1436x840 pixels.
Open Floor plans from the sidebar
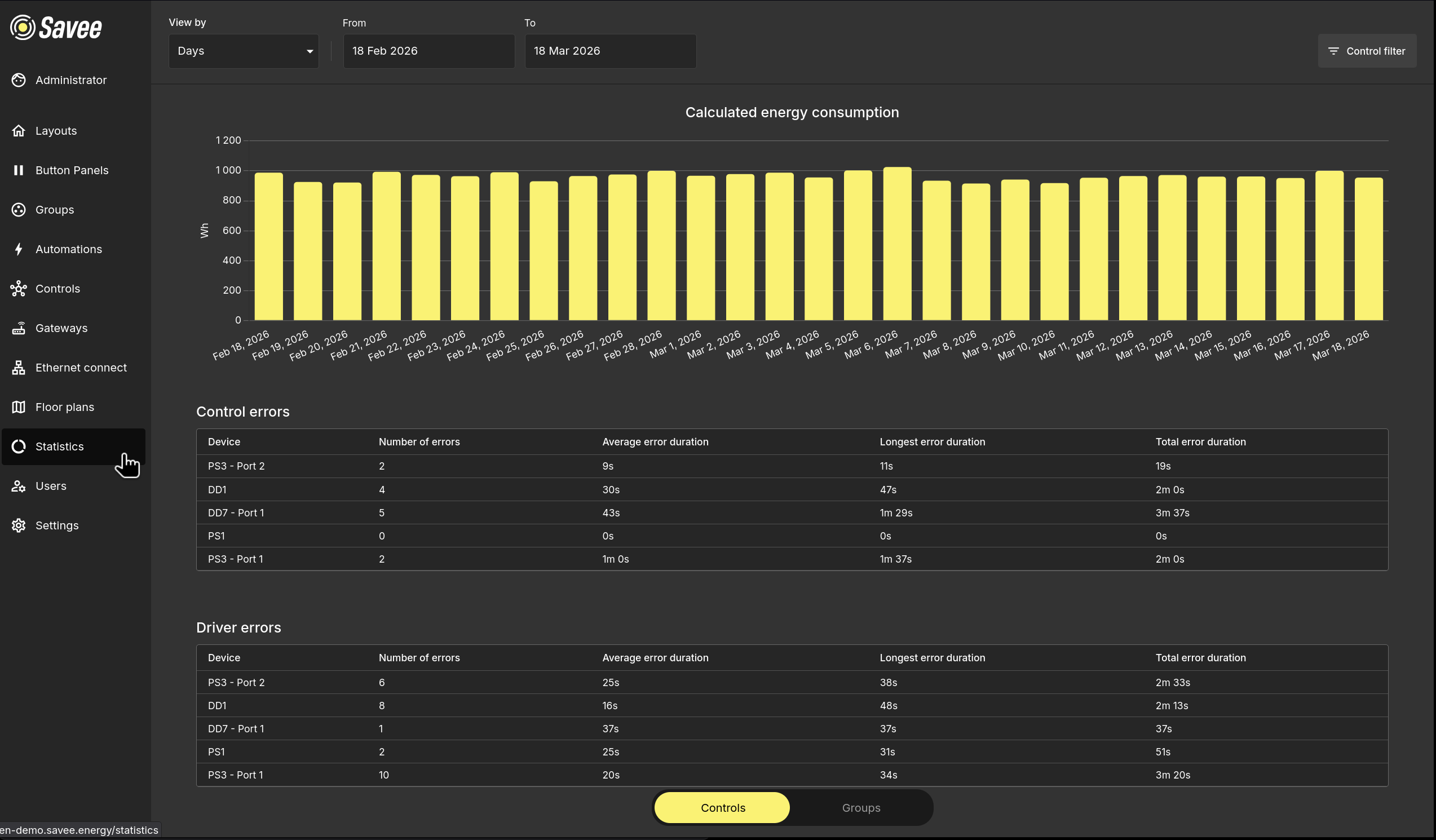[x=64, y=406]
